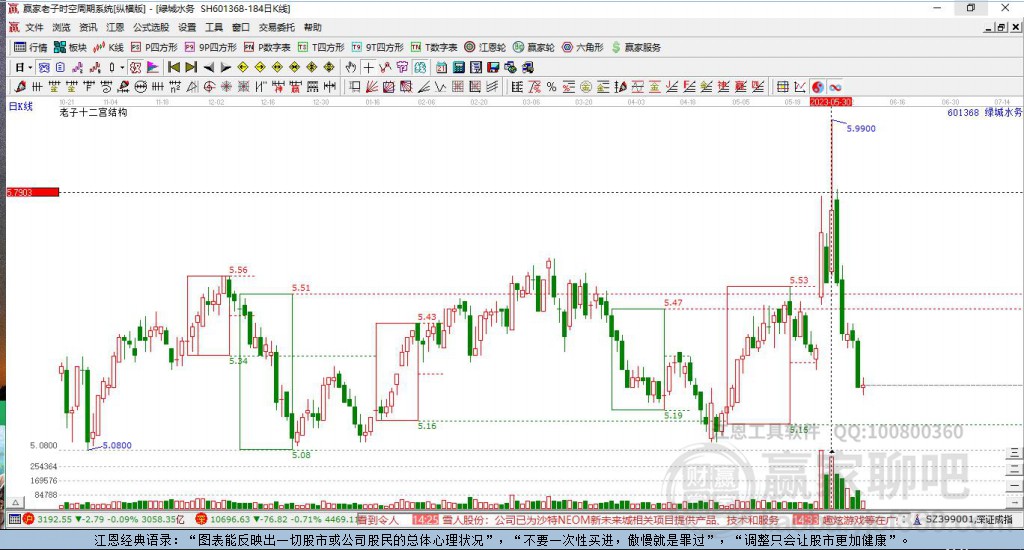This screenshot has width=1024, height=550.
Task: Click the calendar date icon
Action: click(441, 67)
